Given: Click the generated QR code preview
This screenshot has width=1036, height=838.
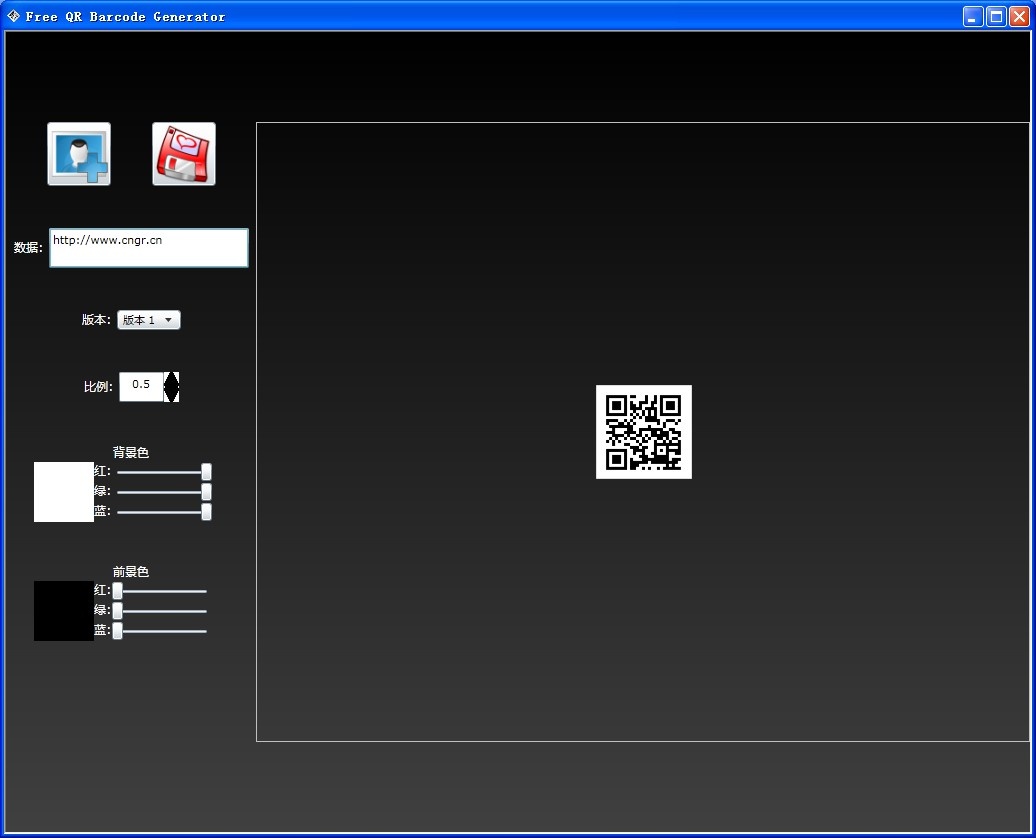Looking at the screenshot, I should point(644,432).
